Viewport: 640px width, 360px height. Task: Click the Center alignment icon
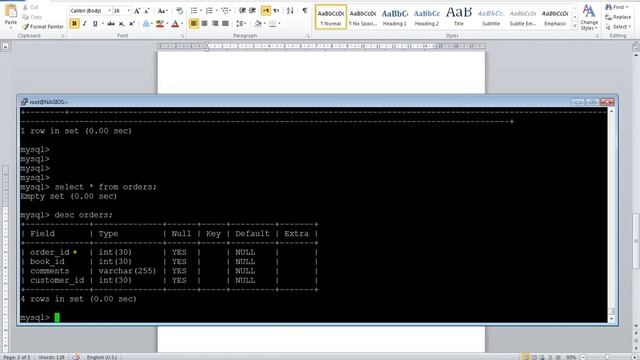pyautogui.click(x=204, y=24)
